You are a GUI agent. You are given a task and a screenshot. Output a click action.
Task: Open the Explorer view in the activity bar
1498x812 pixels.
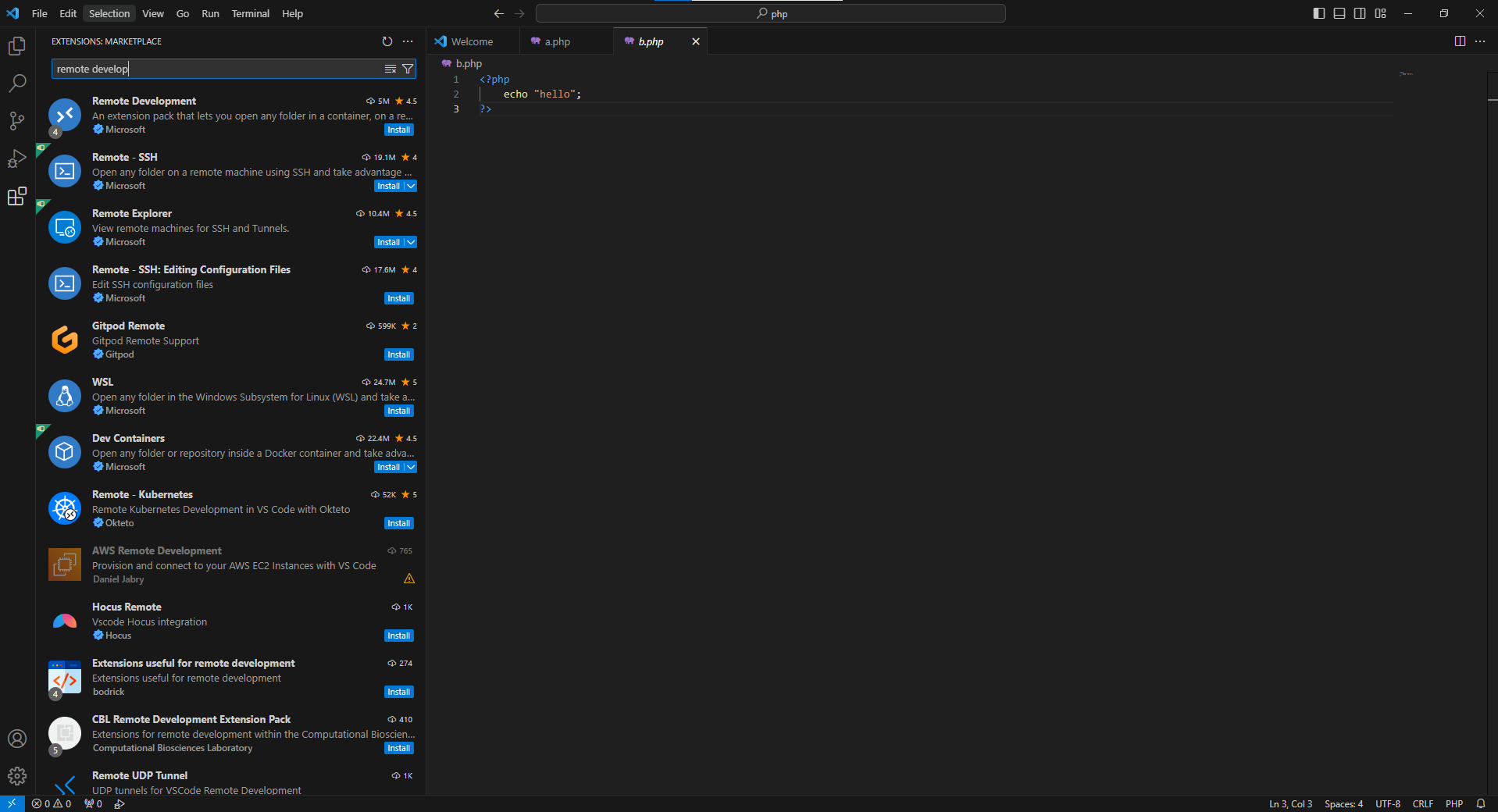click(17, 46)
